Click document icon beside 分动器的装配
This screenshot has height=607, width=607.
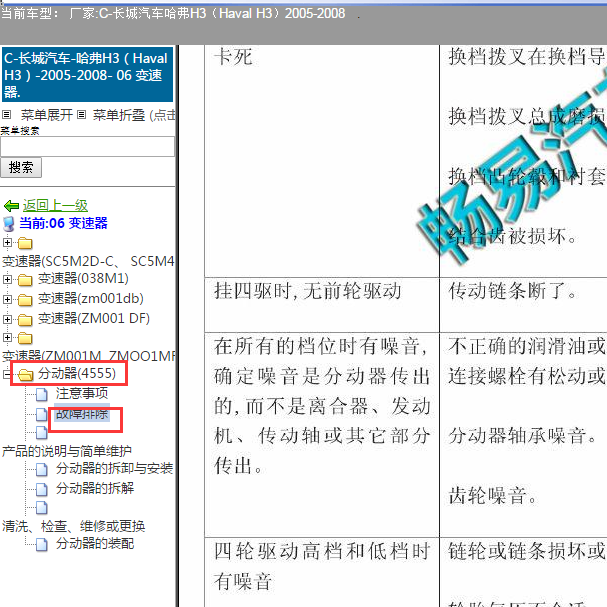coord(42,545)
